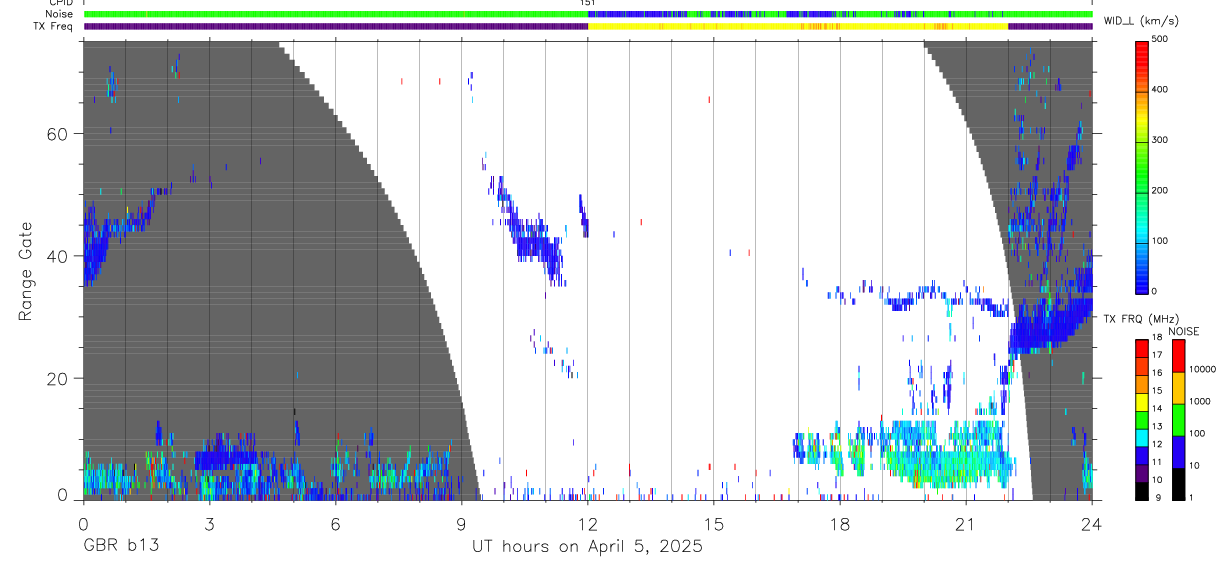Click the TX Freq row label at top left
Viewport: 1228px width, 567px height.
(x=51, y=26)
